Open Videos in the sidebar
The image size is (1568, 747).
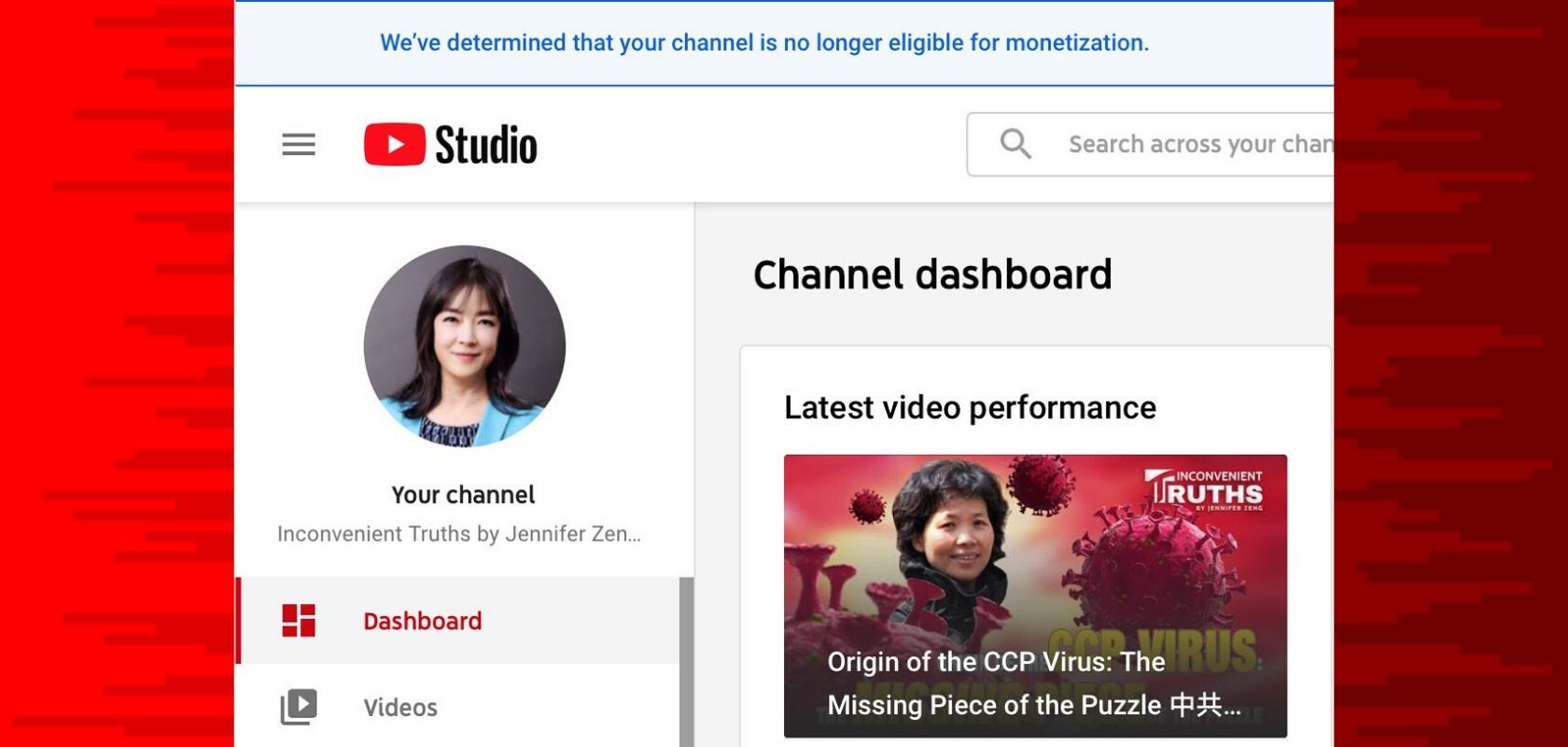pos(457,706)
